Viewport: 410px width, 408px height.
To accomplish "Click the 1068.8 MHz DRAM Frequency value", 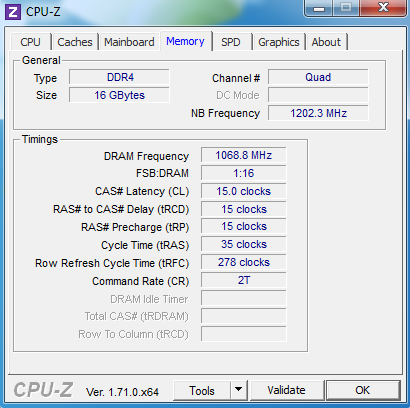I will [244, 155].
